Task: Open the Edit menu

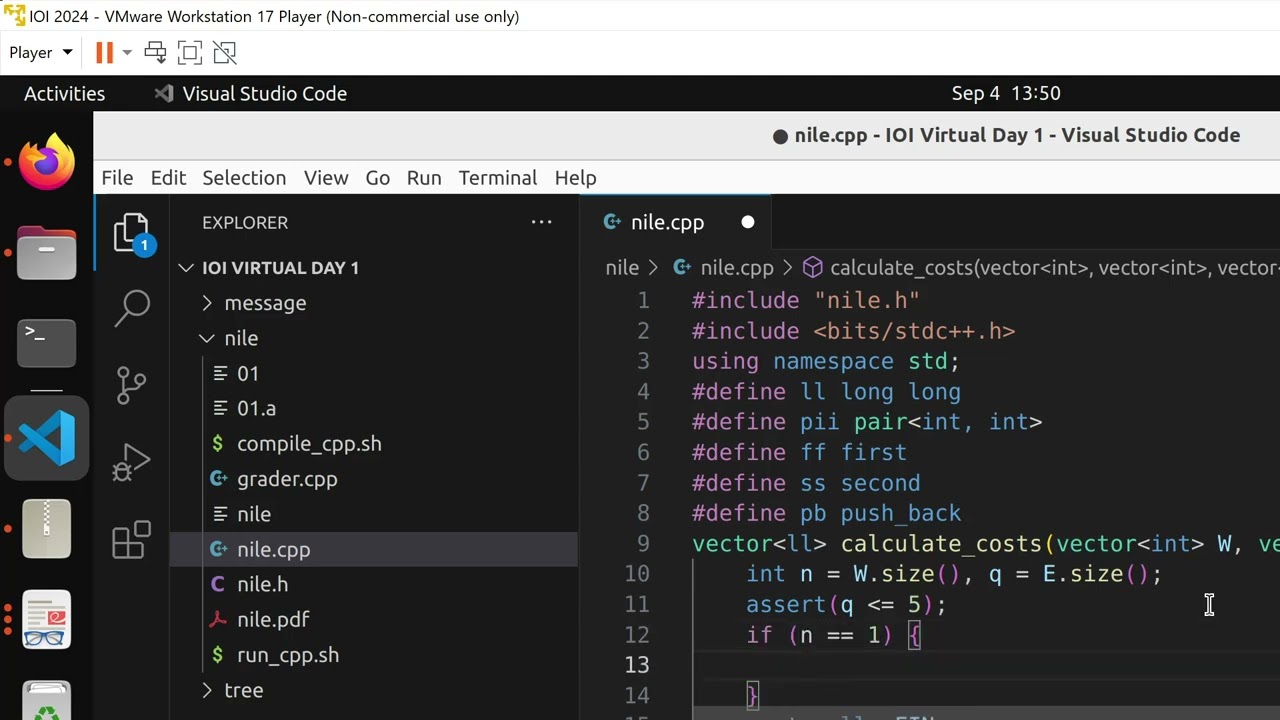Action: click(x=168, y=177)
